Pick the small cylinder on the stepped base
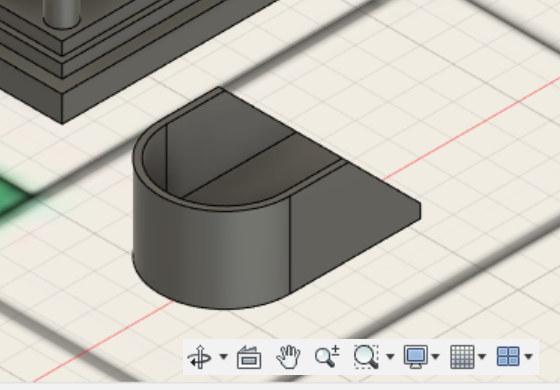Image resolution: width=560 pixels, height=390 pixels. tap(61, 14)
